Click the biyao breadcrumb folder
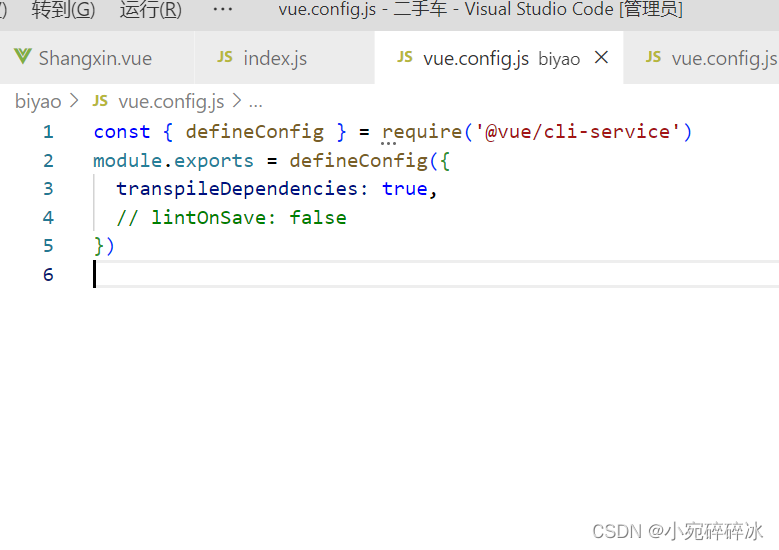 (x=38, y=101)
